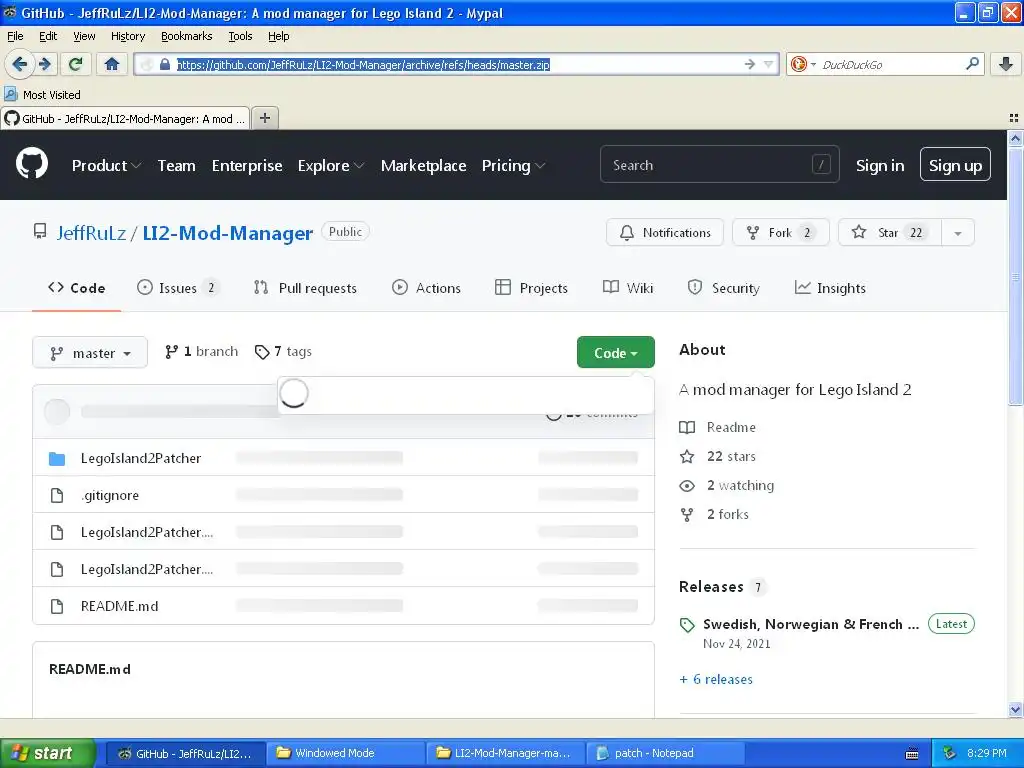The width and height of the screenshot is (1024, 768).
Task: Go forward with the browser forward arrow
Action: pyautogui.click(x=44, y=64)
